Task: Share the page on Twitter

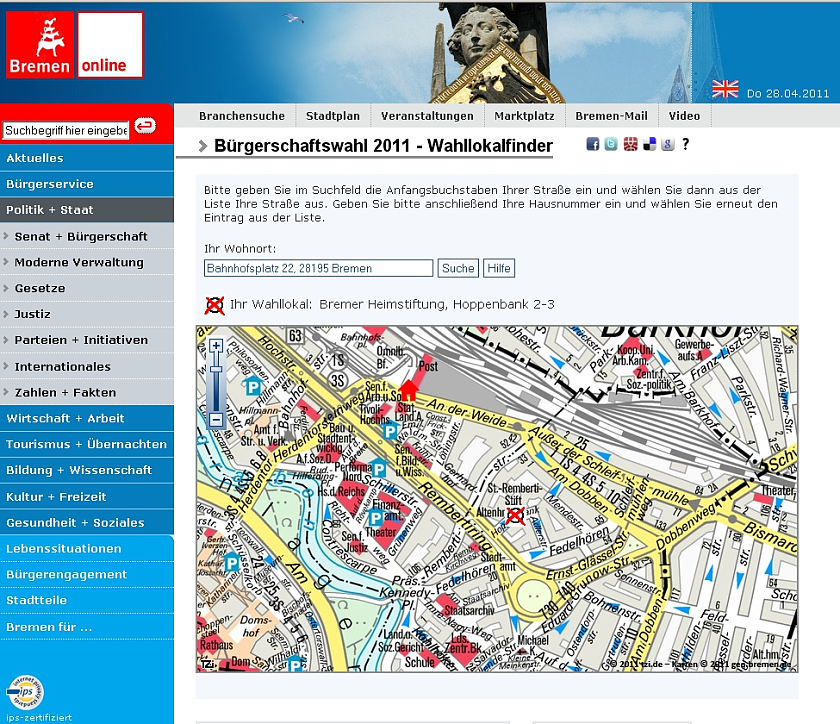Action: (x=611, y=145)
